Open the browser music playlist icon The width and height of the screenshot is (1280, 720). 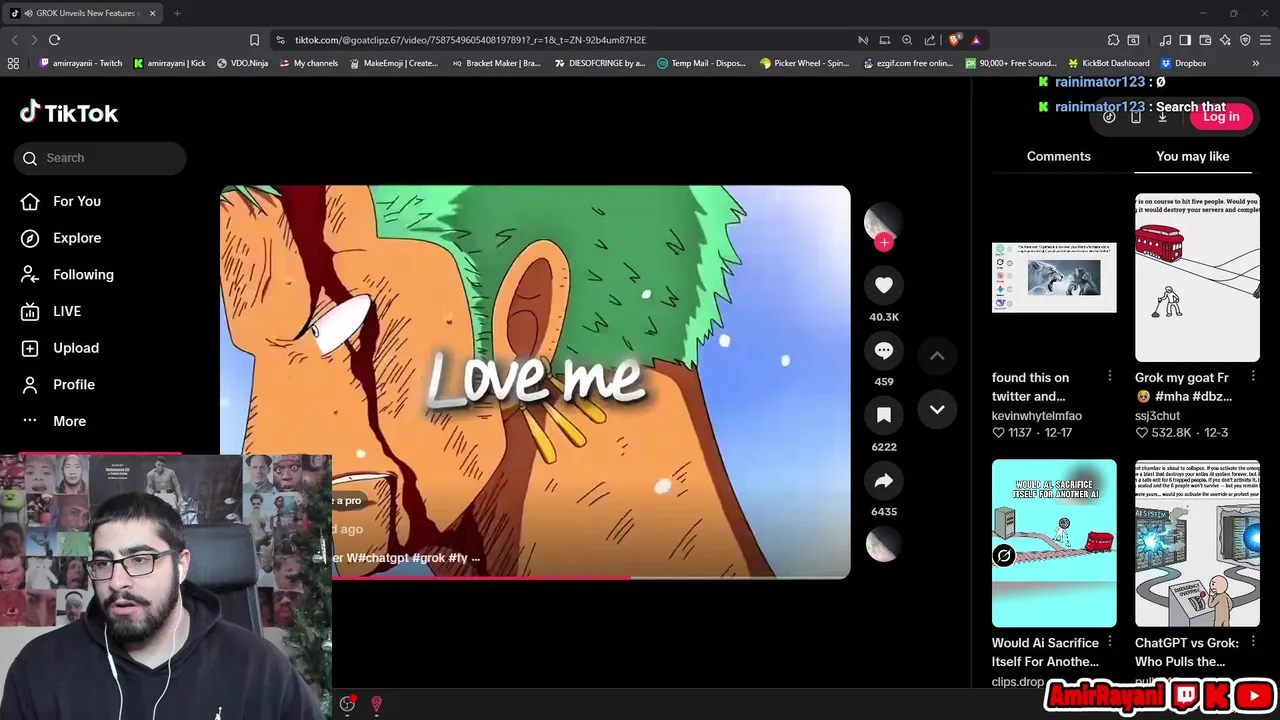1165,40
